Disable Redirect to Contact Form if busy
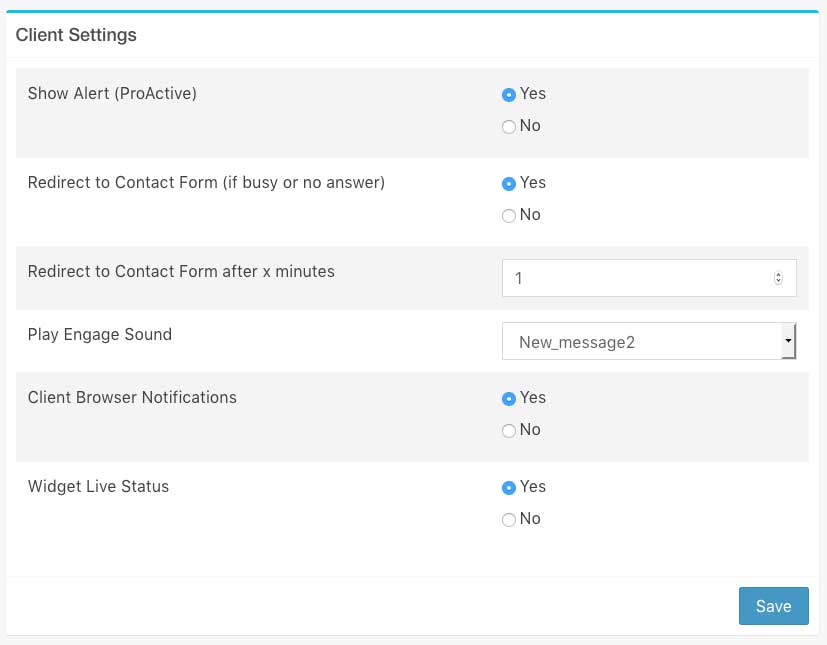 point(509,216)
